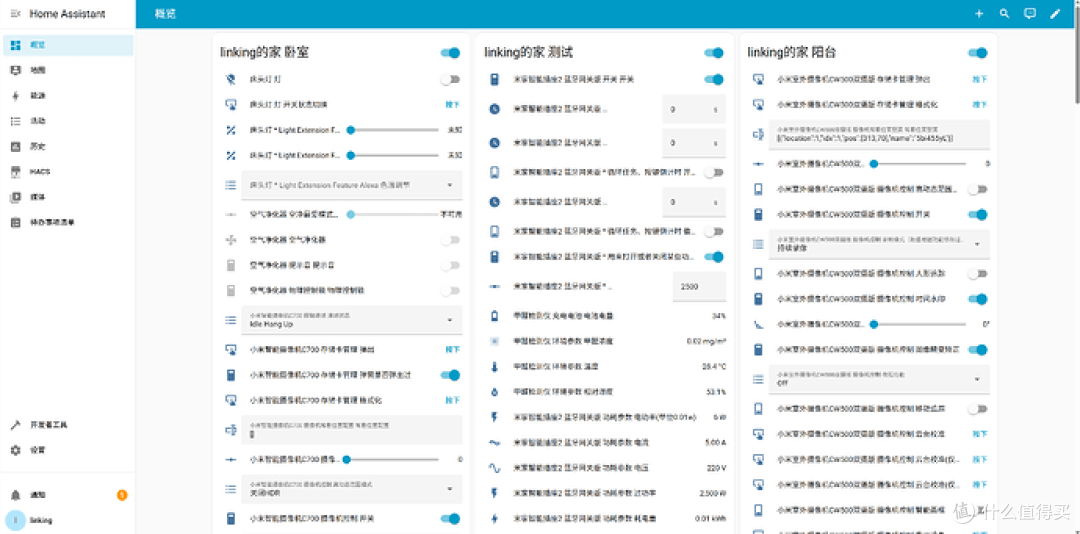Image resolution: width=1080 pixels, height=534 pixels.
Task: Open 地图 in the sidebar
Action: [x=68, y=70]
